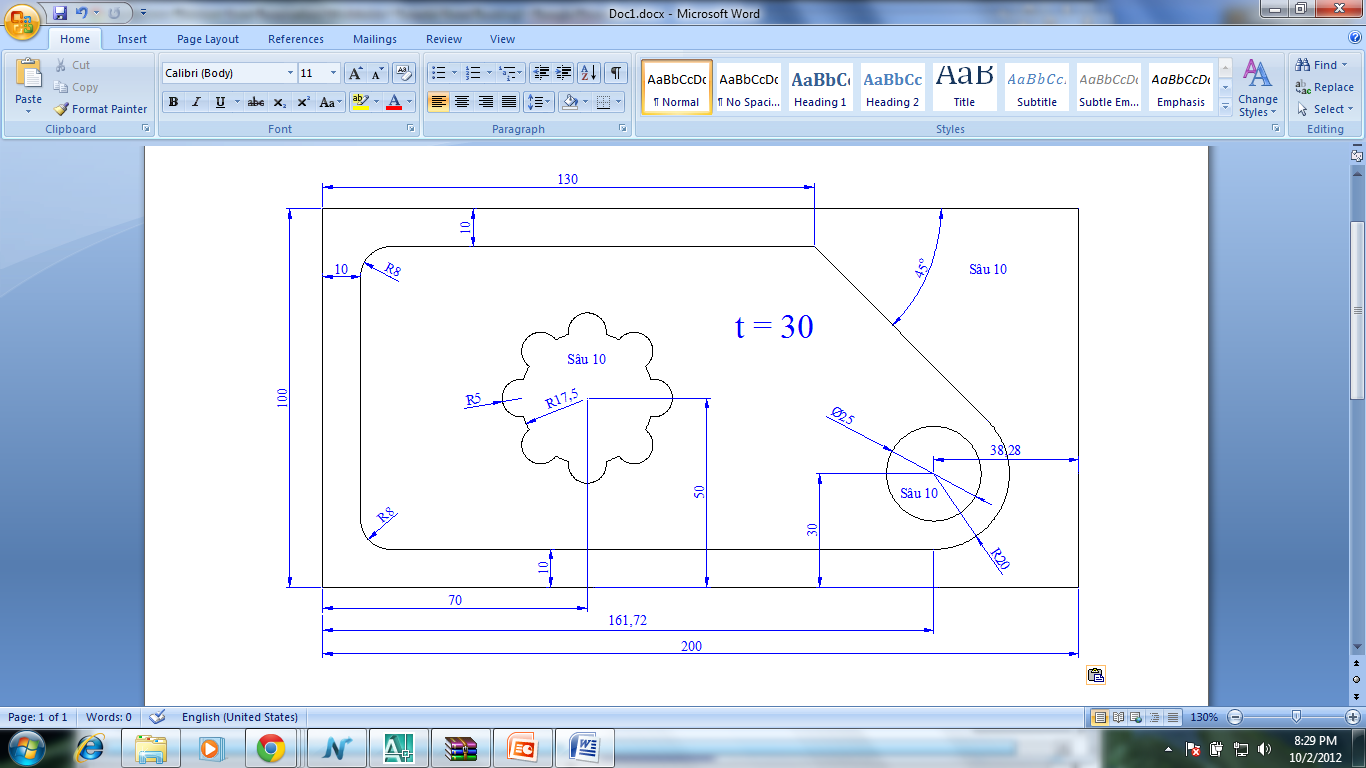Image resolution: width=1366 pixels, height=768 pixels.
Task: Toggle bold formatting
Action: pos(173,102)
